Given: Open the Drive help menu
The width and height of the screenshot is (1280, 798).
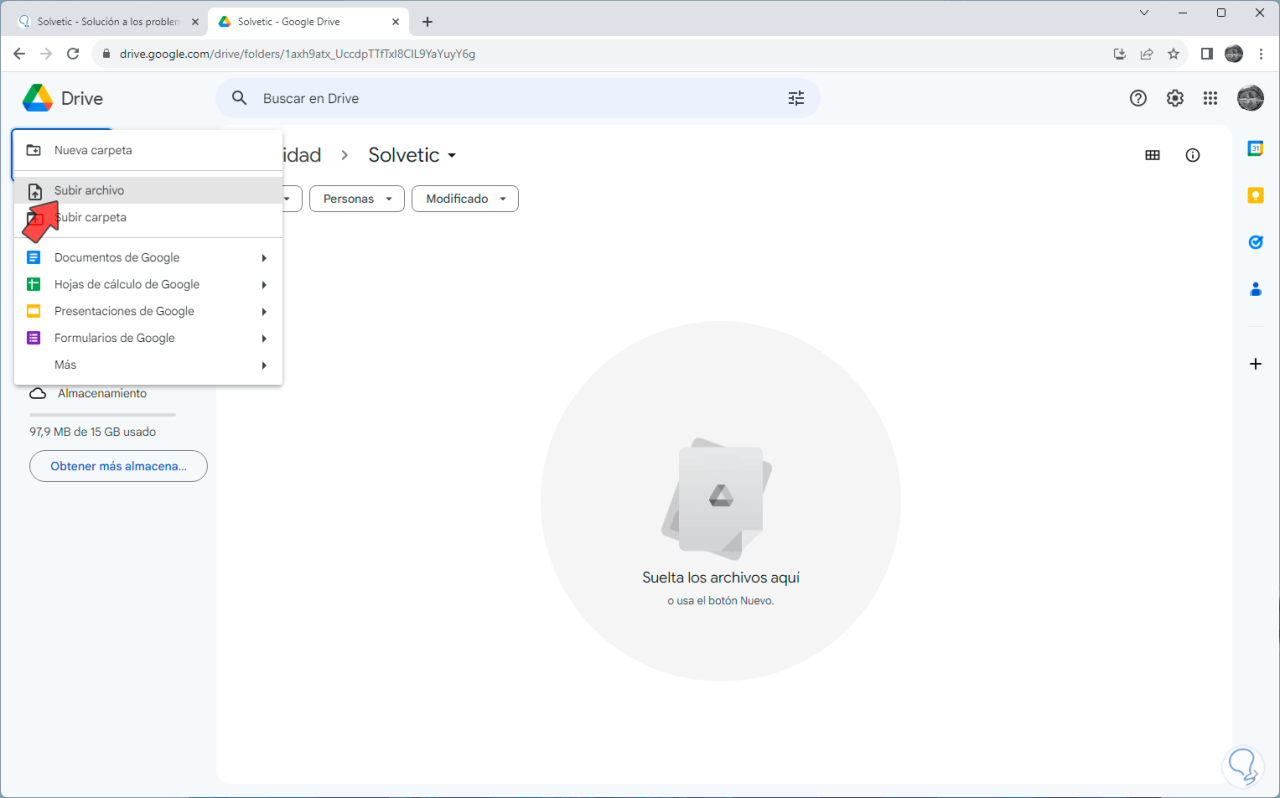Looking at the screenshot, I should click(1138, 98).
